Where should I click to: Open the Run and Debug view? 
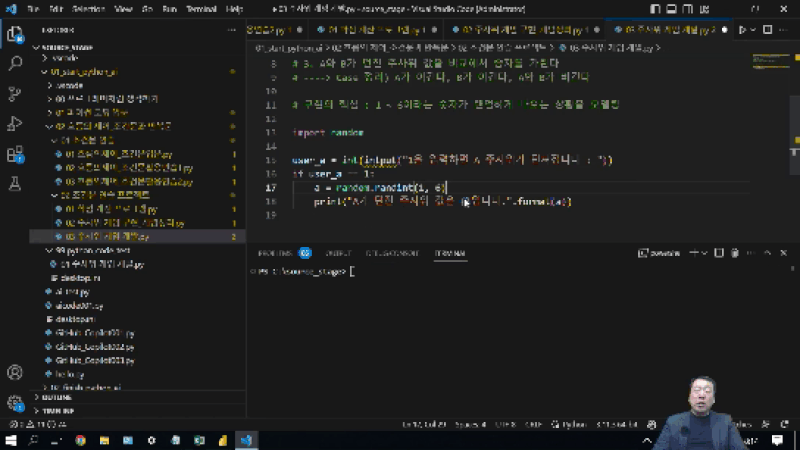click(15, 124)
